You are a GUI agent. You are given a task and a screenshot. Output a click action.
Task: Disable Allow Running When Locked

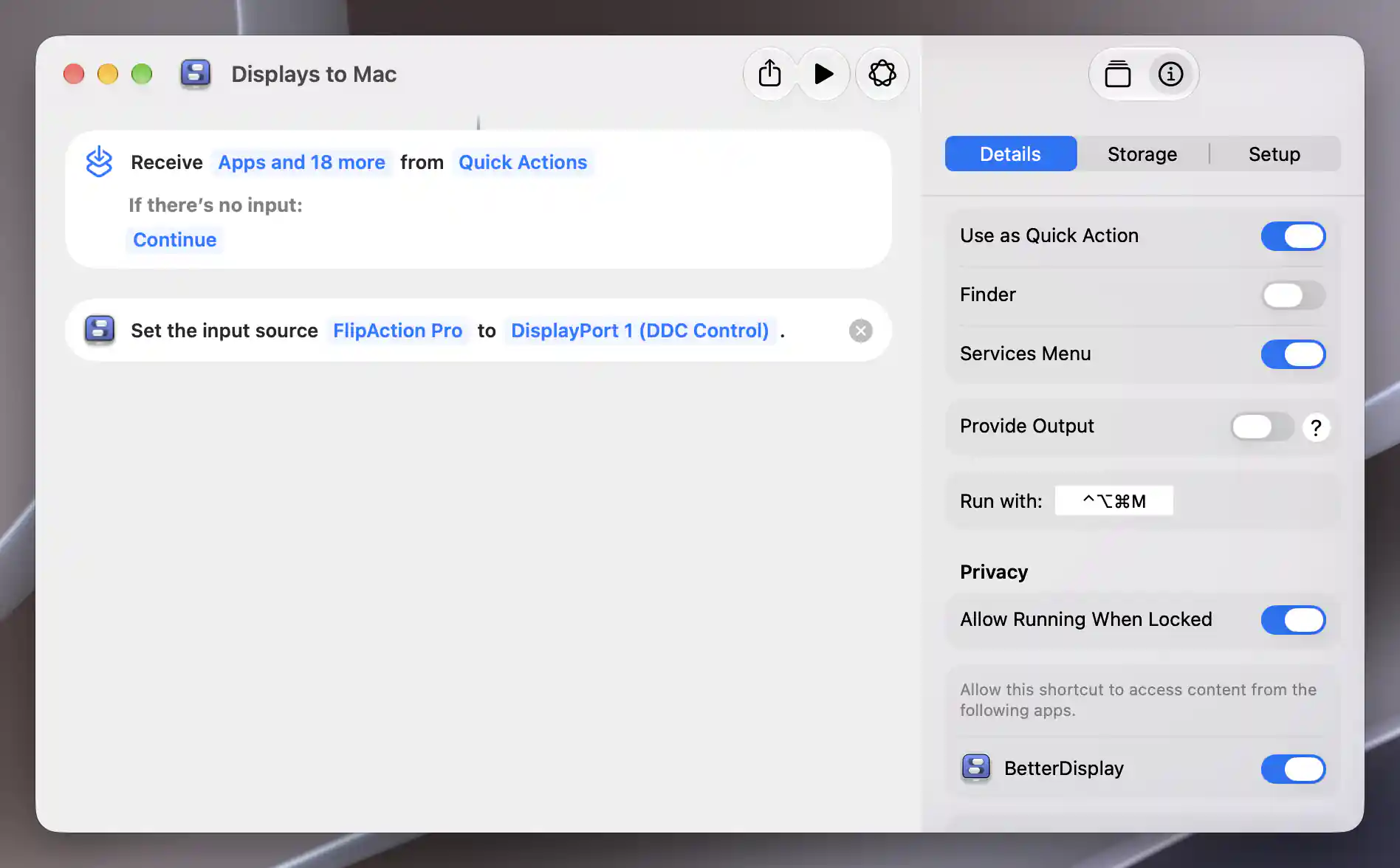click(1293, 620)
